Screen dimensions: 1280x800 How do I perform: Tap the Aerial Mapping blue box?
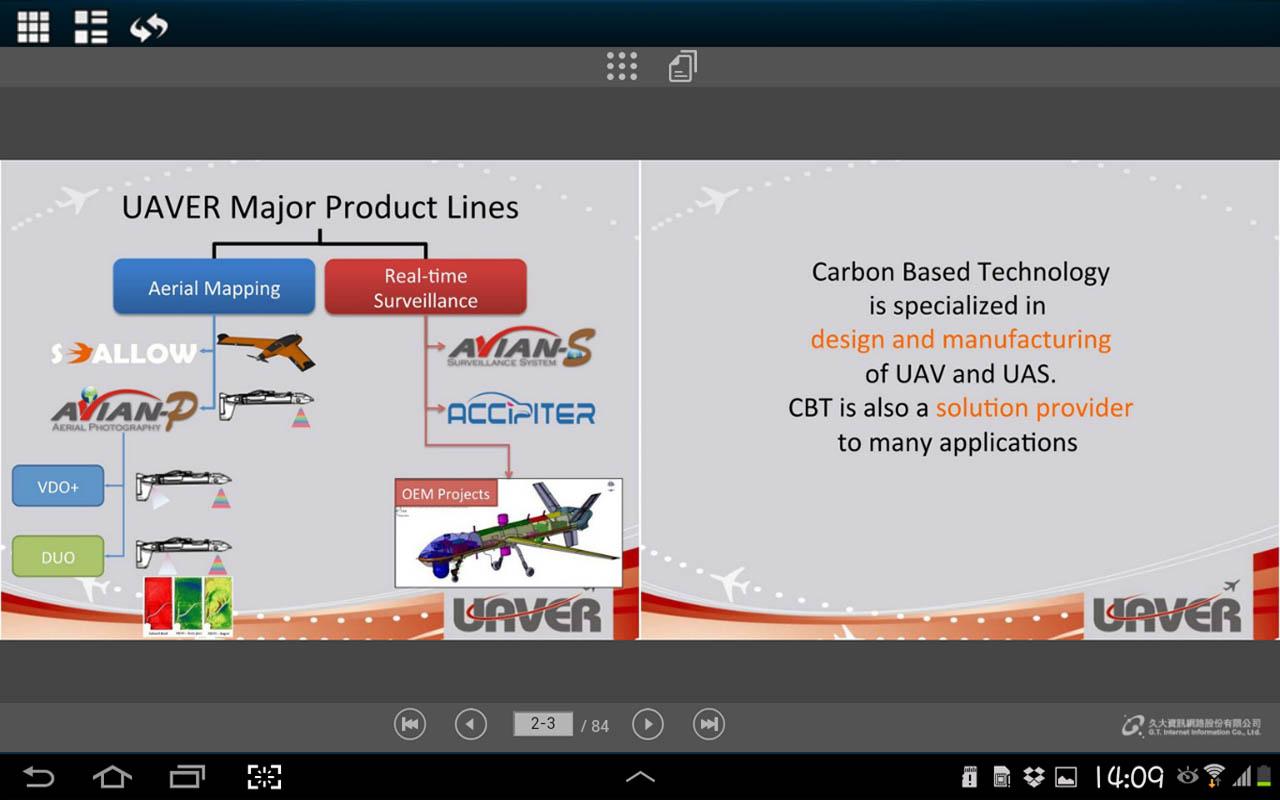pyautogui.click(x=214, y=288)
